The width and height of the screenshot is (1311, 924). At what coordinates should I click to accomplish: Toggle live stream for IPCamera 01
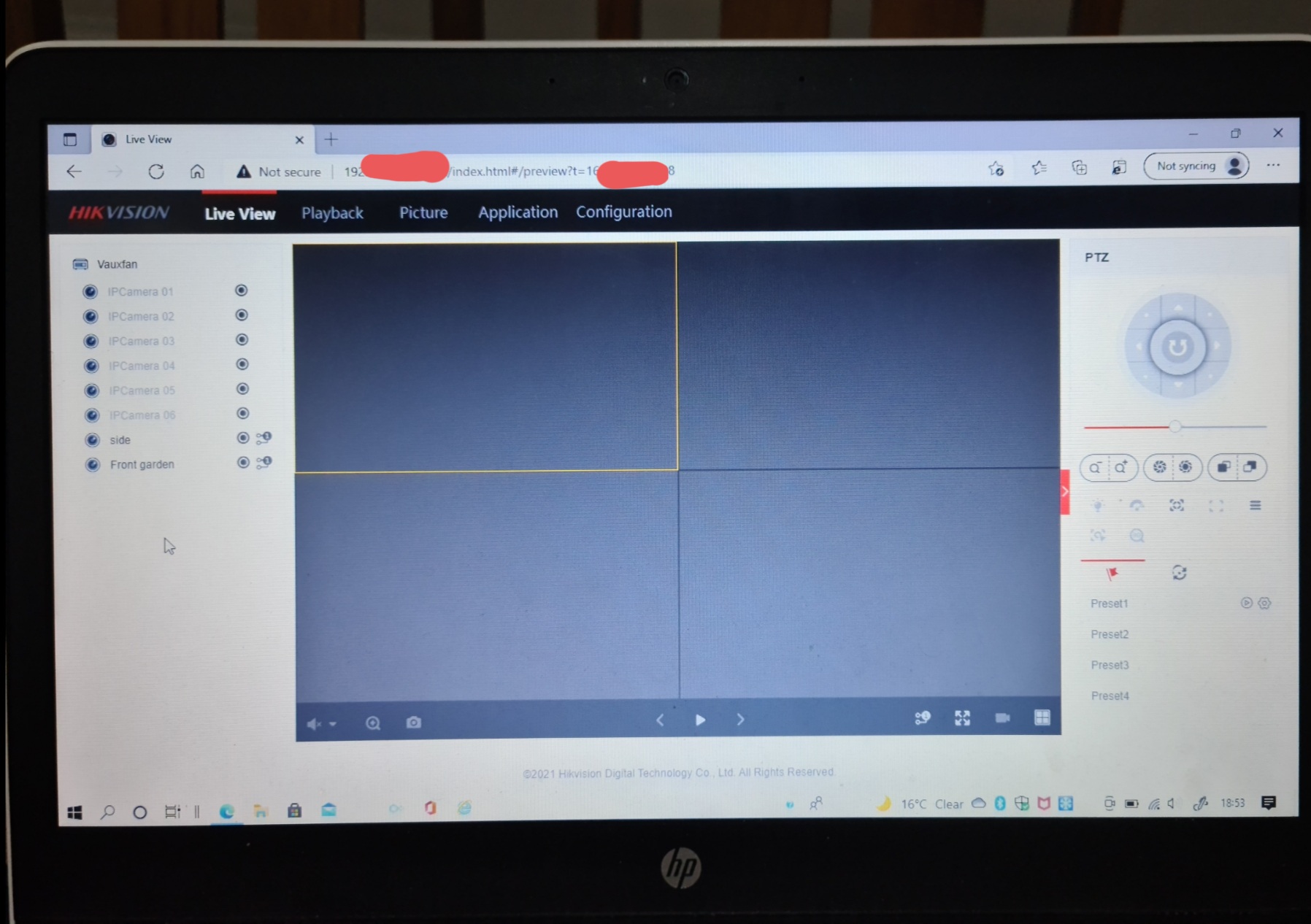(x=242, y=290)
